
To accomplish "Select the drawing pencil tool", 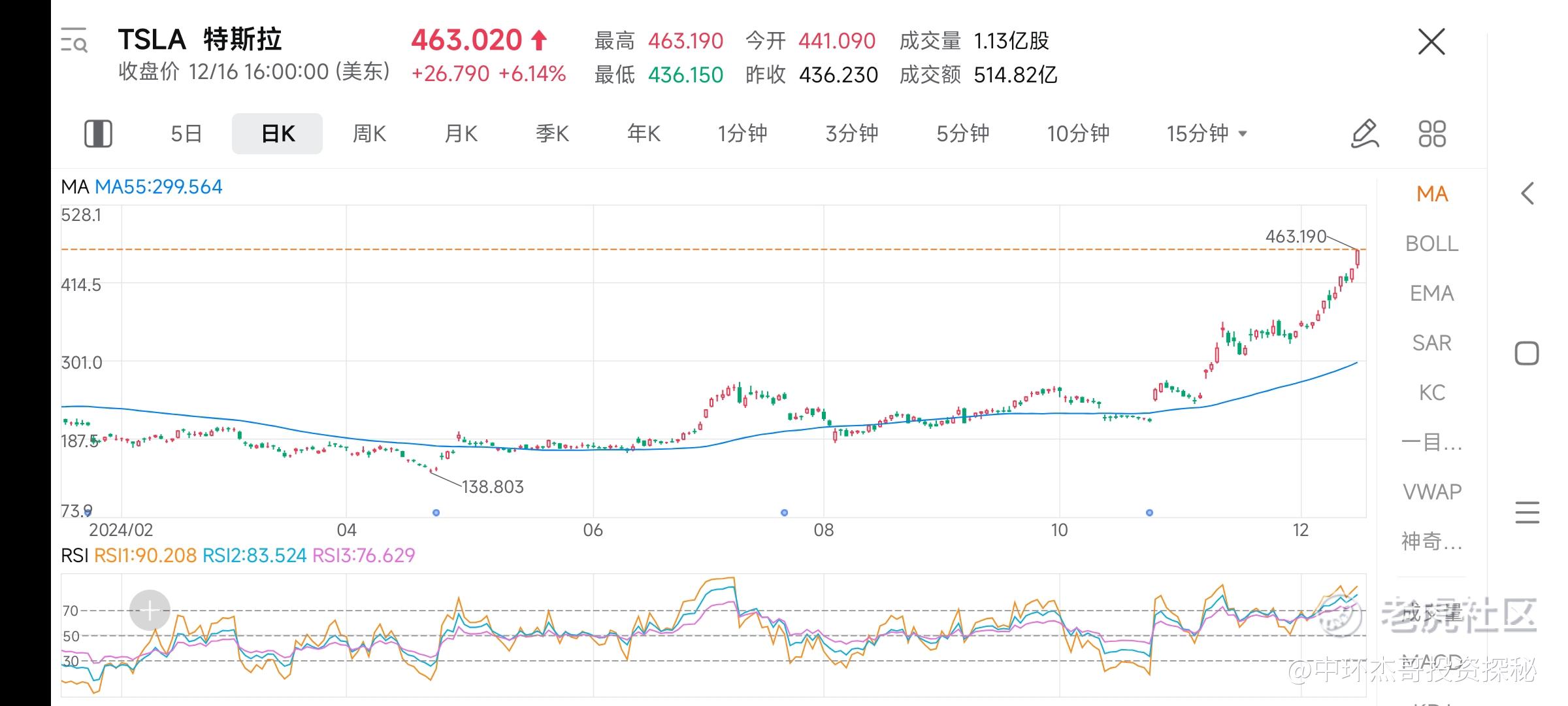I will click(1365, 134).
